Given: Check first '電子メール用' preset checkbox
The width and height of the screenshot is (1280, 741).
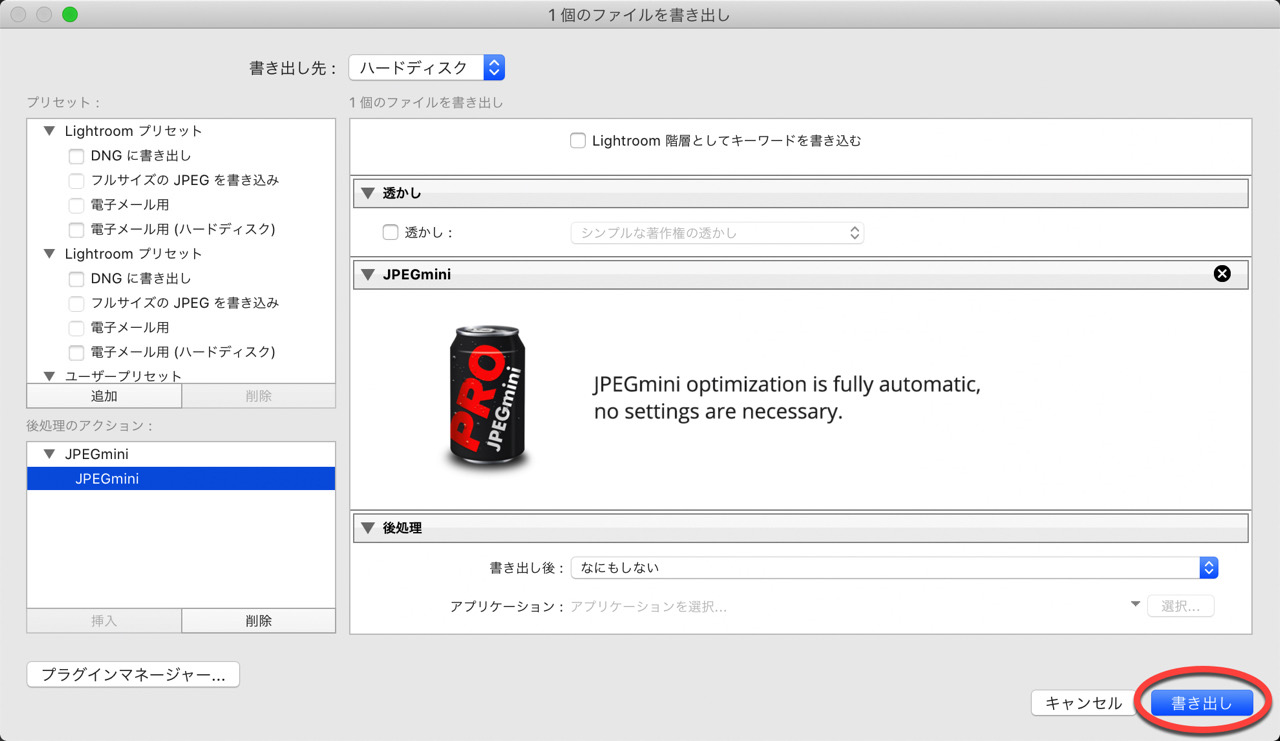Looking at the screenshot, I should tap(76, 205).
